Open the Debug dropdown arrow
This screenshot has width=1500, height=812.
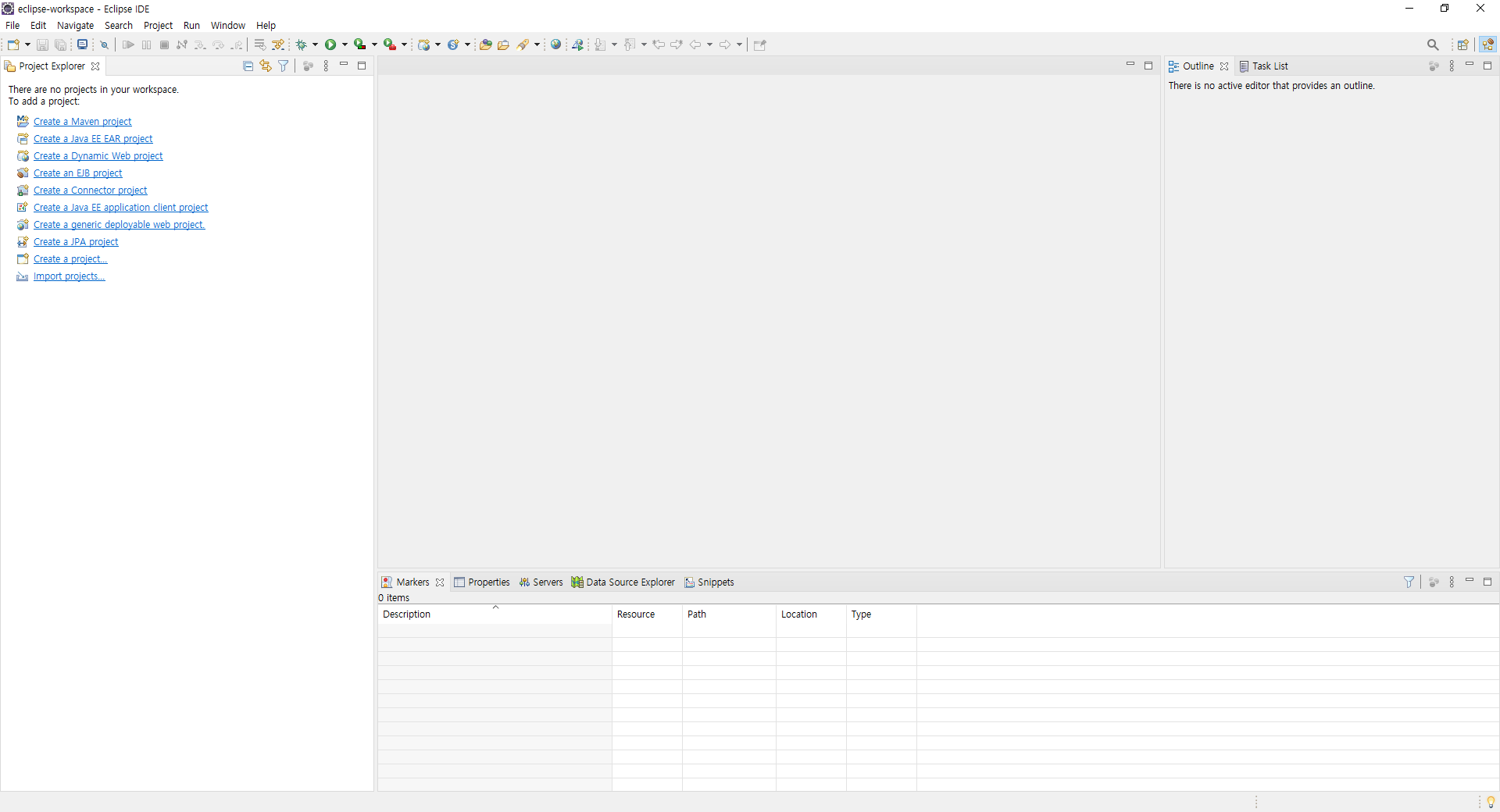pos(316,45)
